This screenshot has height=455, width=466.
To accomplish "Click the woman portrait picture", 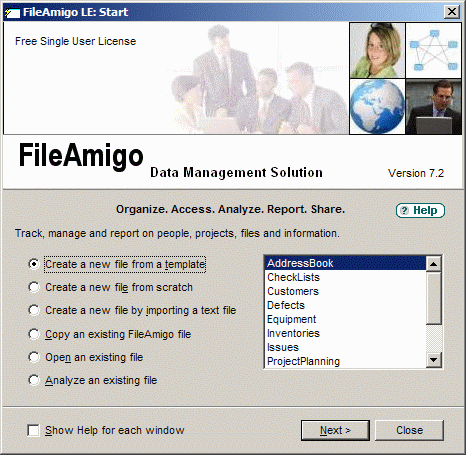I will tap(377, 50).
